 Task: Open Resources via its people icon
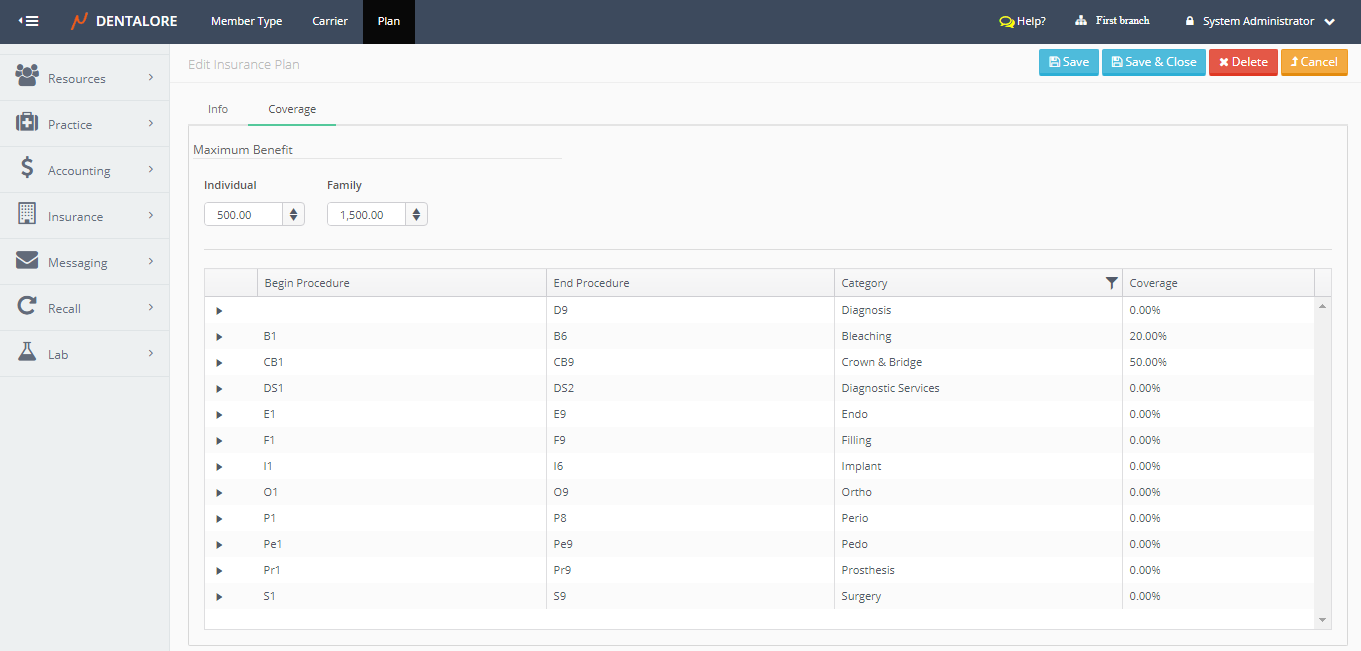pos(27,76)
